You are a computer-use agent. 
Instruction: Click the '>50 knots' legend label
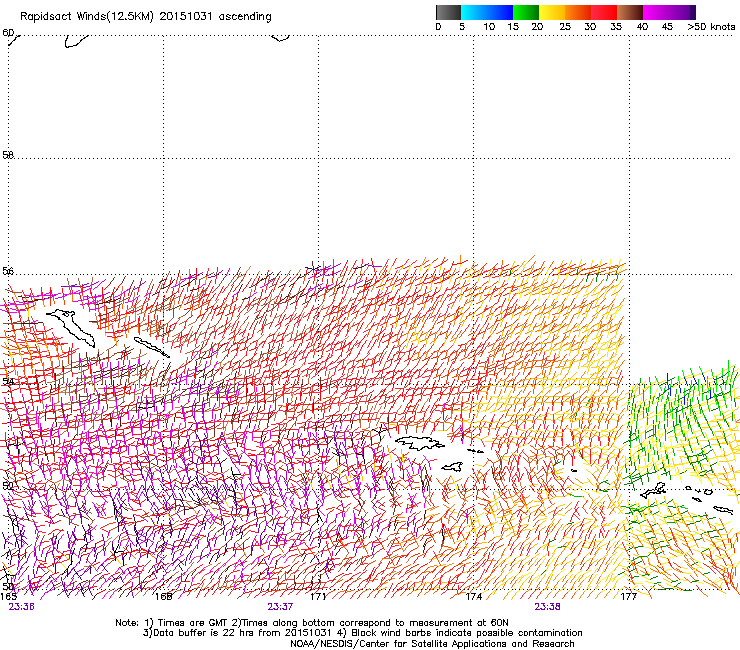coord(711,27)
